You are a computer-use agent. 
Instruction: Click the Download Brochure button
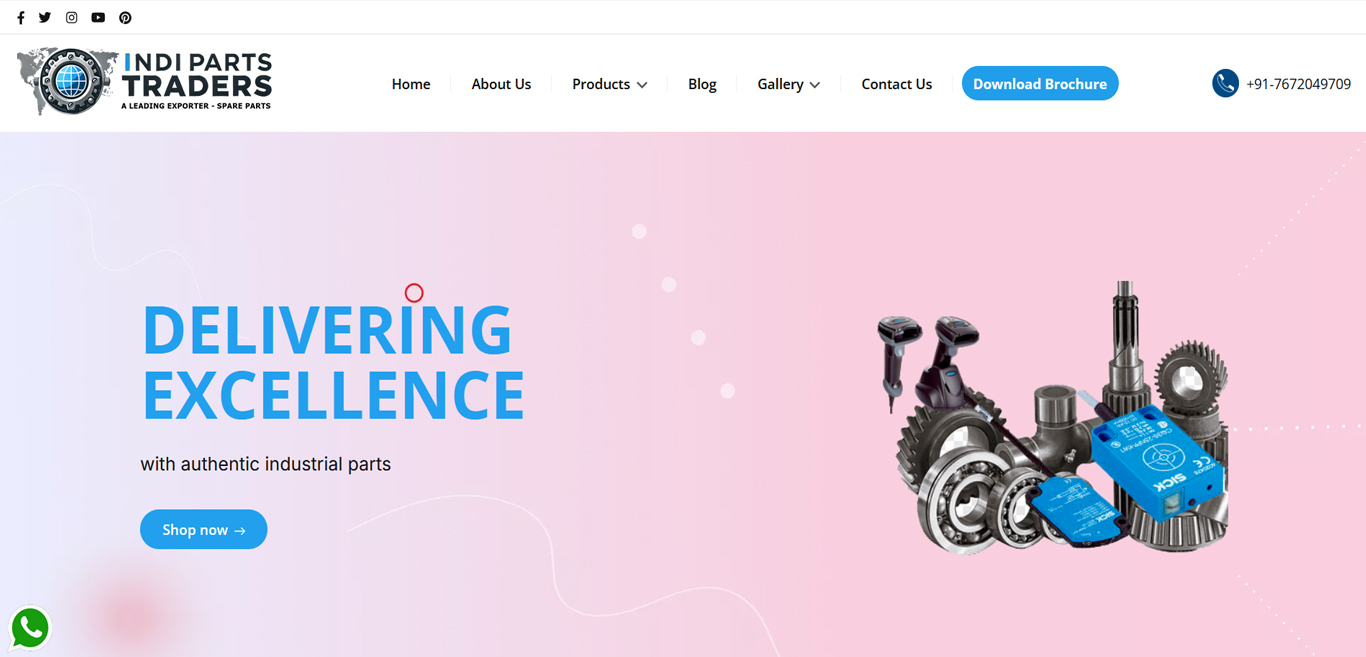(1040, 83)
